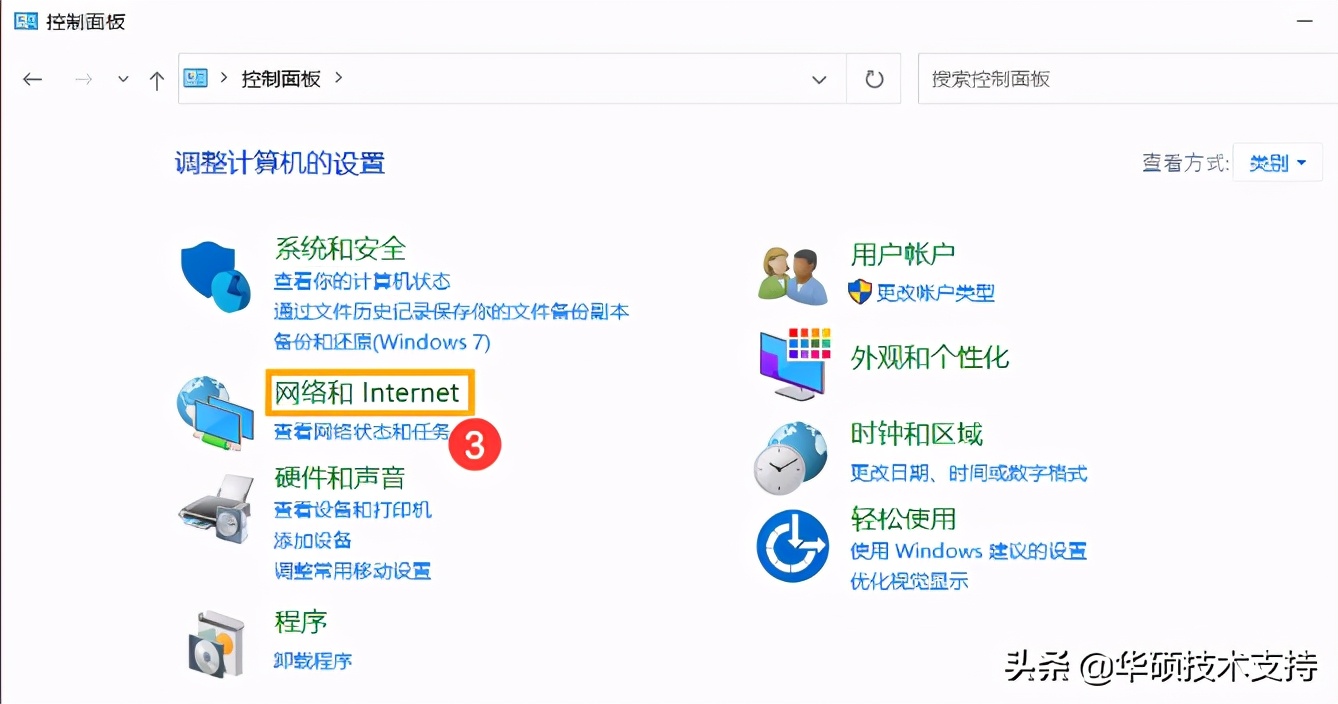Expand the address bar path dropdown arrow
This screenshot has width=1338, height=704.
pyautogui.click(x=819, y=78)
